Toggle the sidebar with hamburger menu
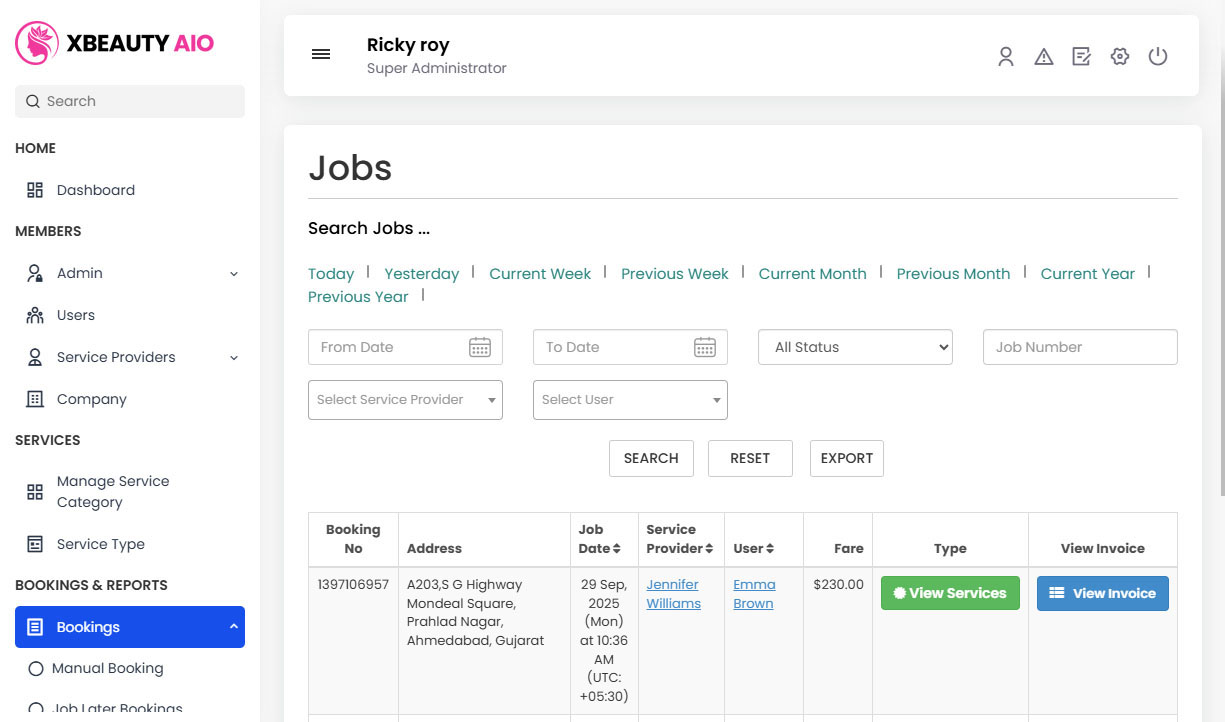 pyautogui.click(x=321, y=54)
